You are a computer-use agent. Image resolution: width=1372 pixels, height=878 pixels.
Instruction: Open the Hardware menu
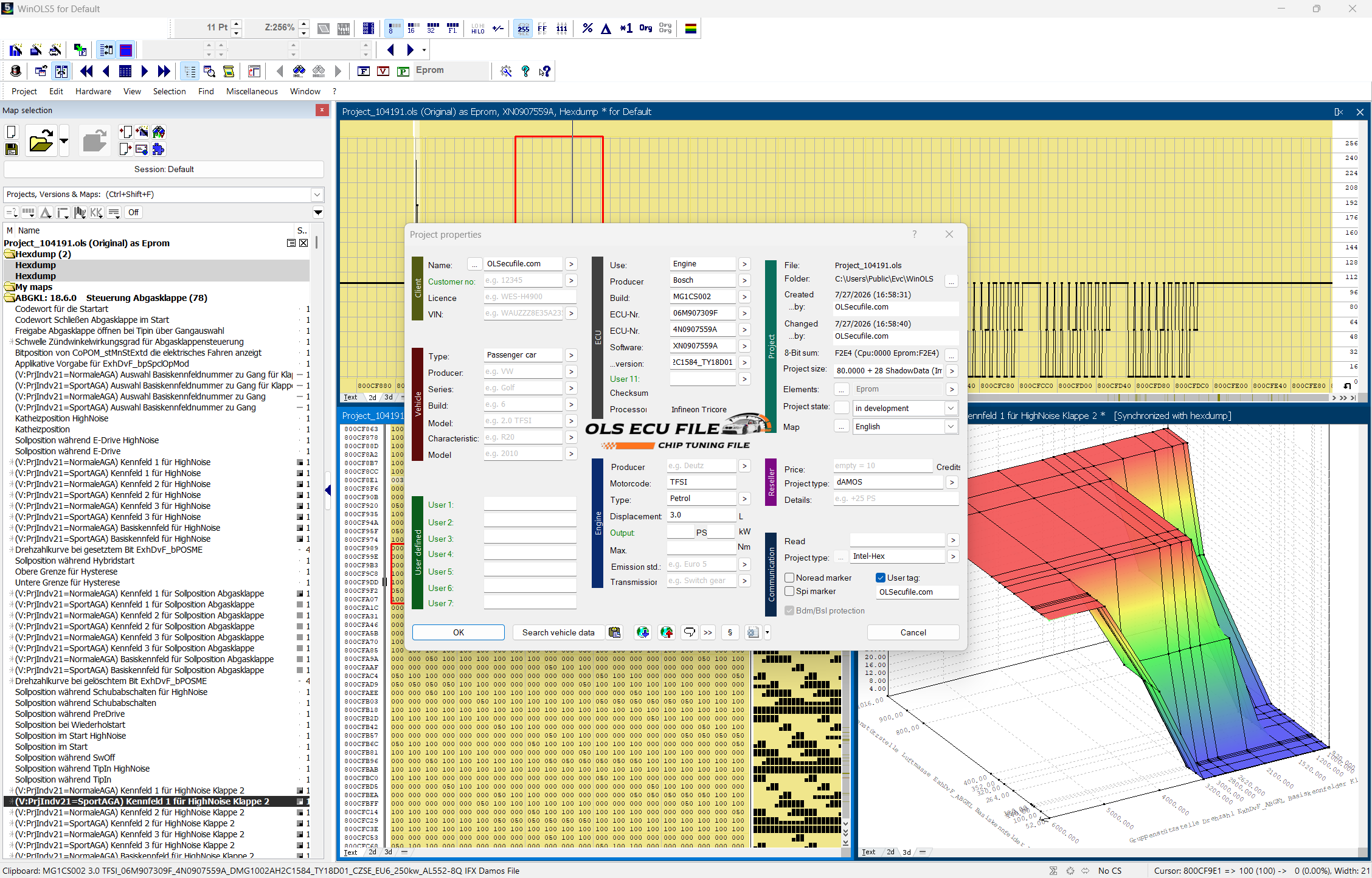pyautogui.click(x=93, y=91)
